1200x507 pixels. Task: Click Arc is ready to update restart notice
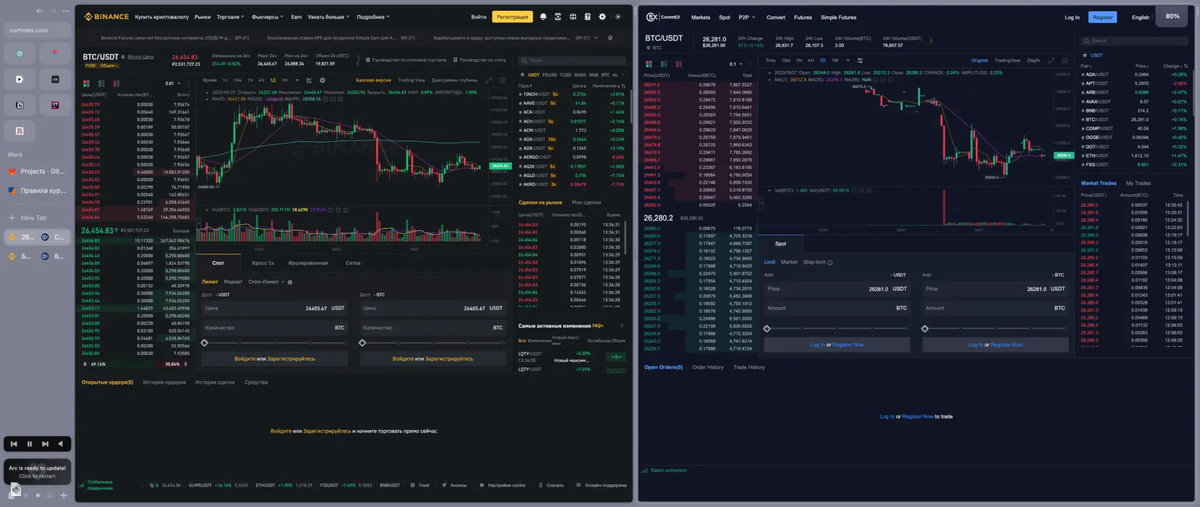pos(37,471)
